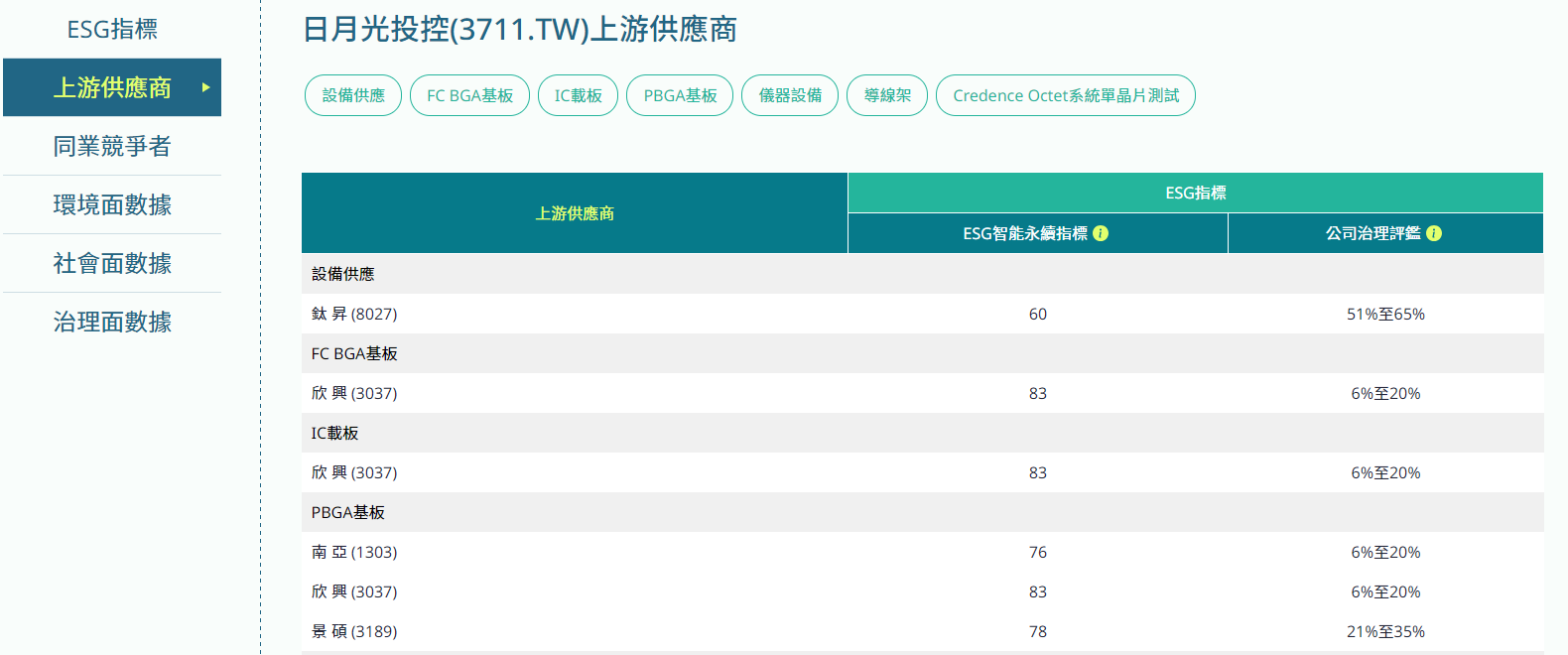Open 南亞 (1303) supplier entry
The height and width of the screenshot is (655, 1568).
click(x=354, y=552)
